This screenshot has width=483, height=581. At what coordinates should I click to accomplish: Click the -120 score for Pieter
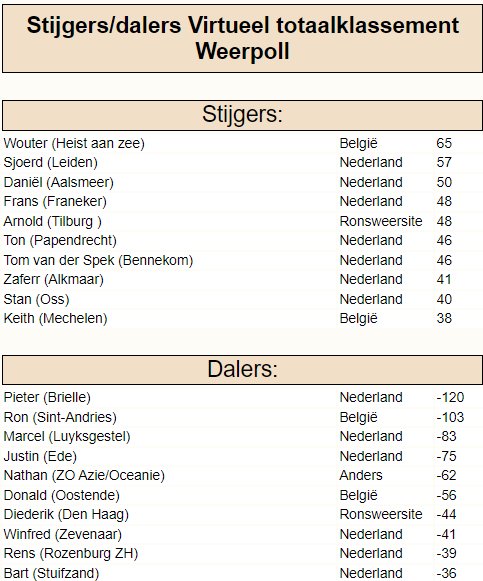450,398
